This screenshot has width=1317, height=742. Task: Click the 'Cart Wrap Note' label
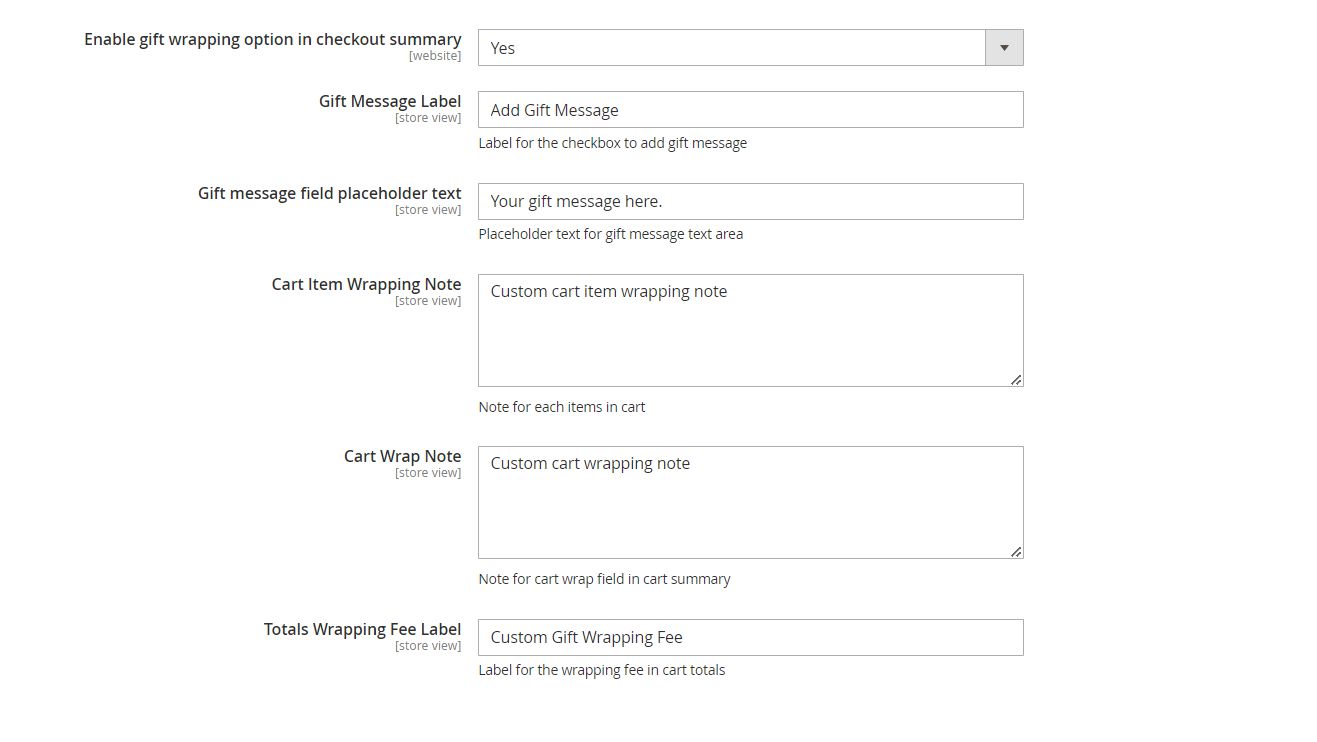tap(402, 456)
